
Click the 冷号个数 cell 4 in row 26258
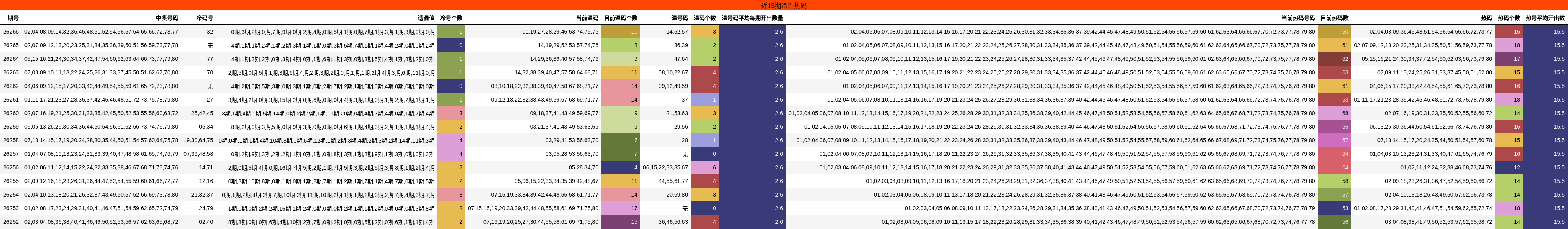pyautogui.click(x=451, y=140)
